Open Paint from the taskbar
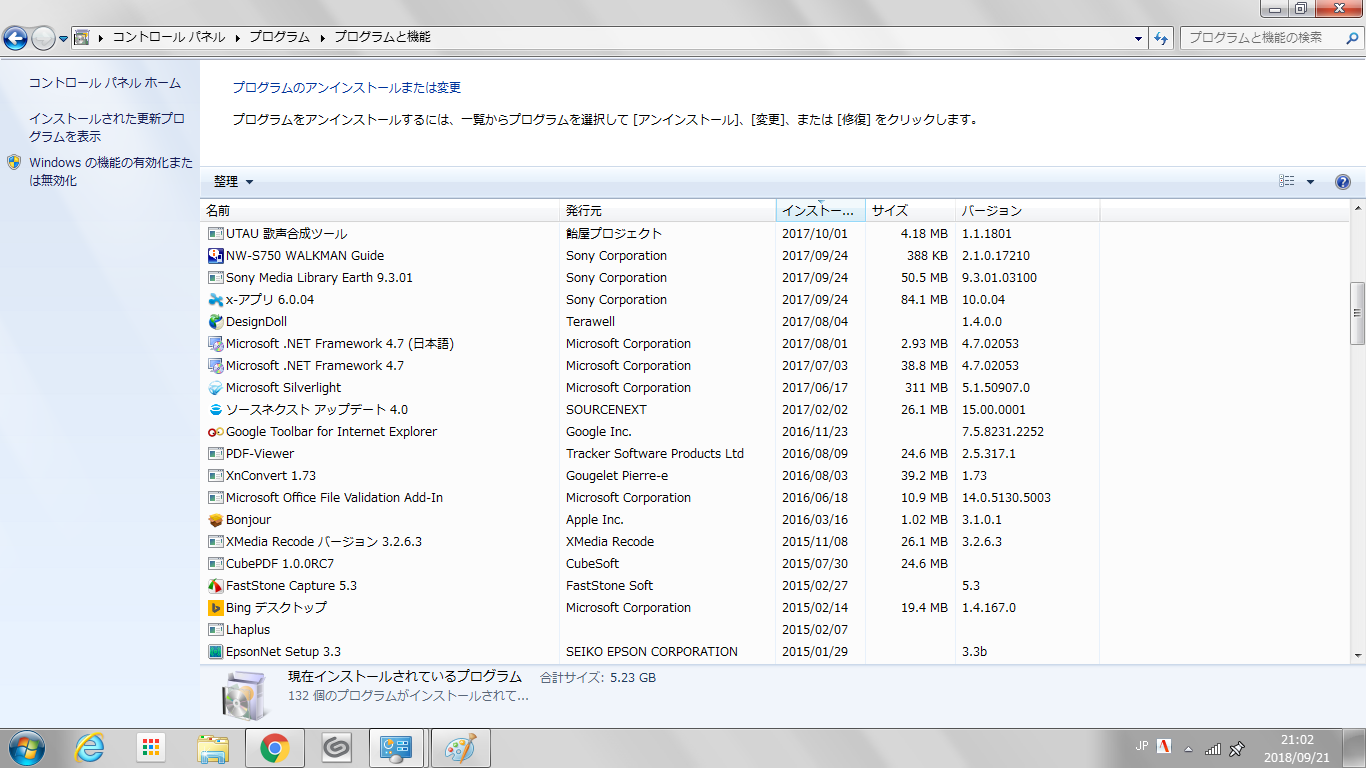Screen dimensions: 1366x768 (459, 747)
